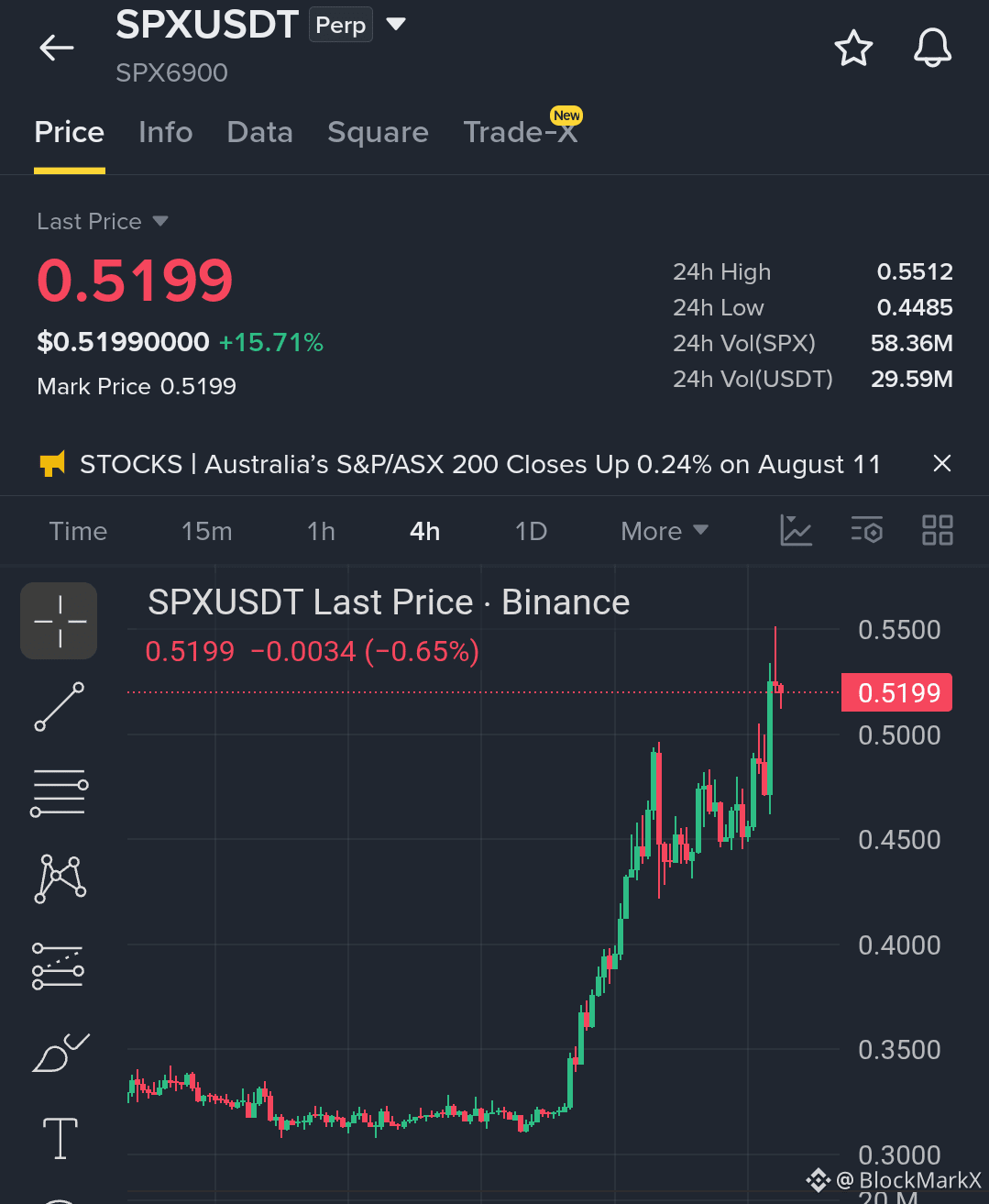The width and height of the screenshot is (989, 1204).
Task: Open the Data tab
Action: 260,132
